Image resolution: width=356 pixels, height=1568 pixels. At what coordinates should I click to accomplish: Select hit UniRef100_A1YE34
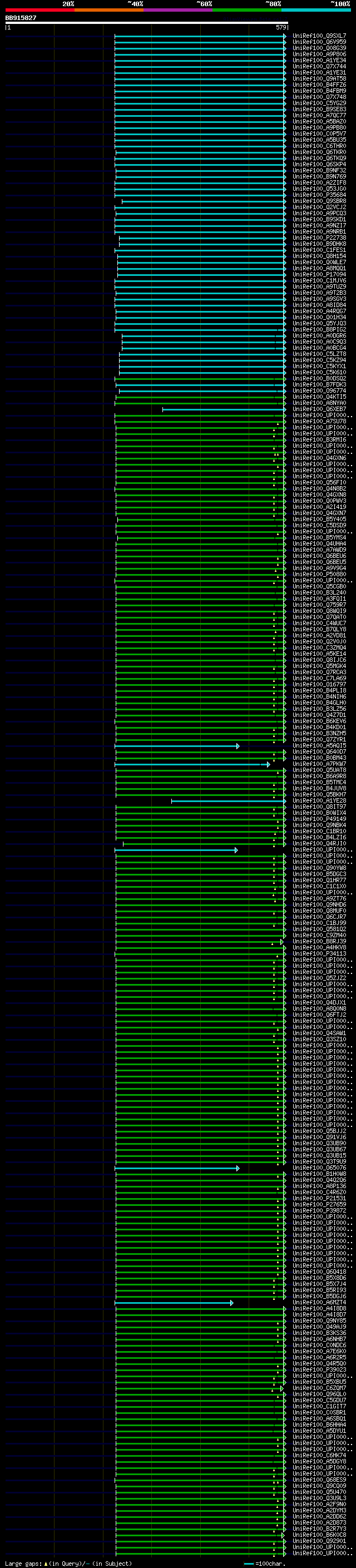(319, 60)
